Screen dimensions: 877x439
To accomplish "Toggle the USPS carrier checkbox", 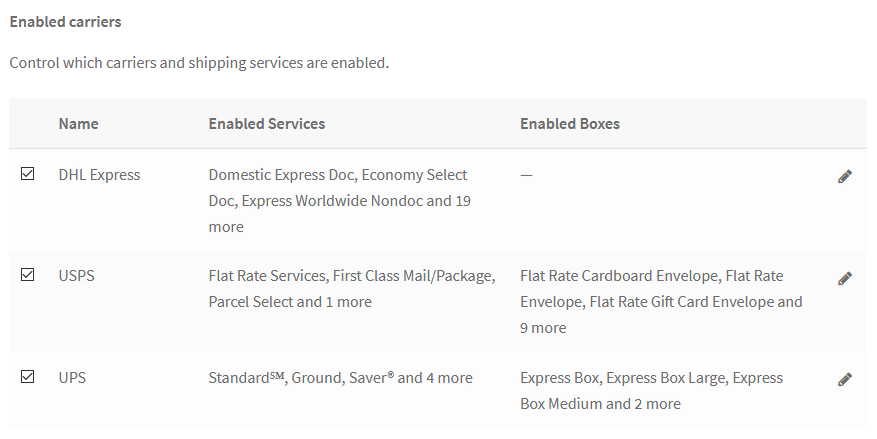I will pyautogui.click(x=27, y=275).
